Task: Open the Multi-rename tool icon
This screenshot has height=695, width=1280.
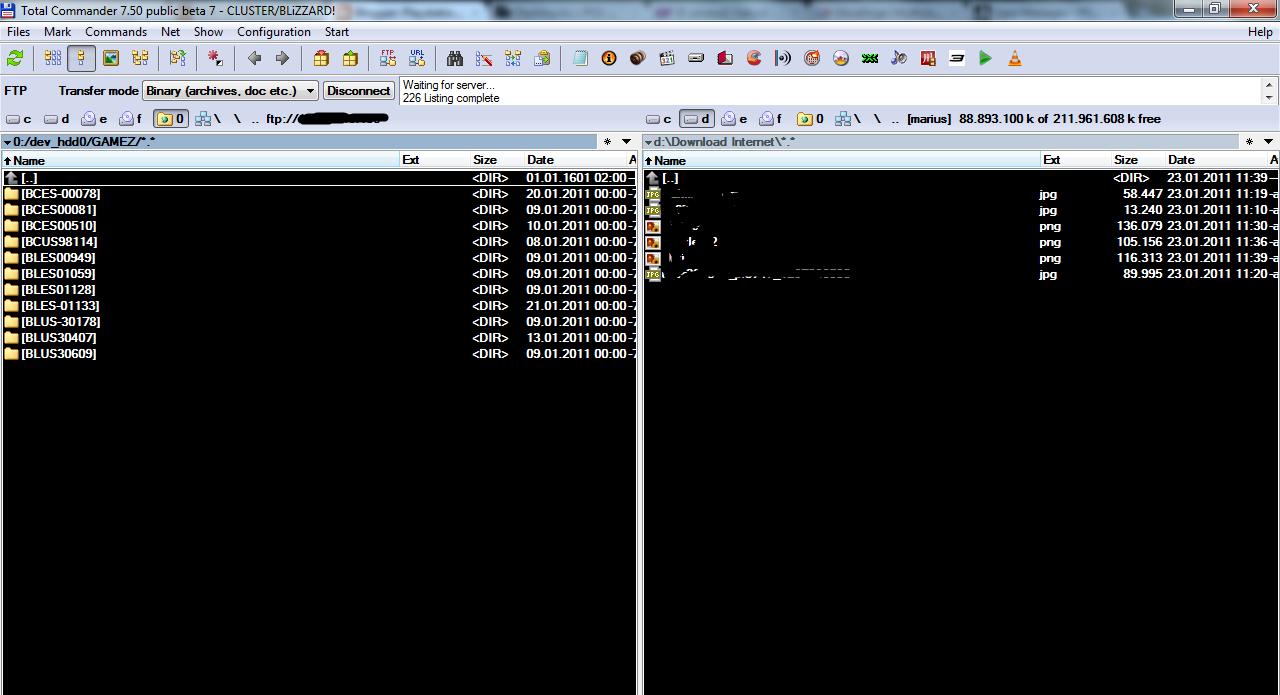Action: [x=484, y=58]
